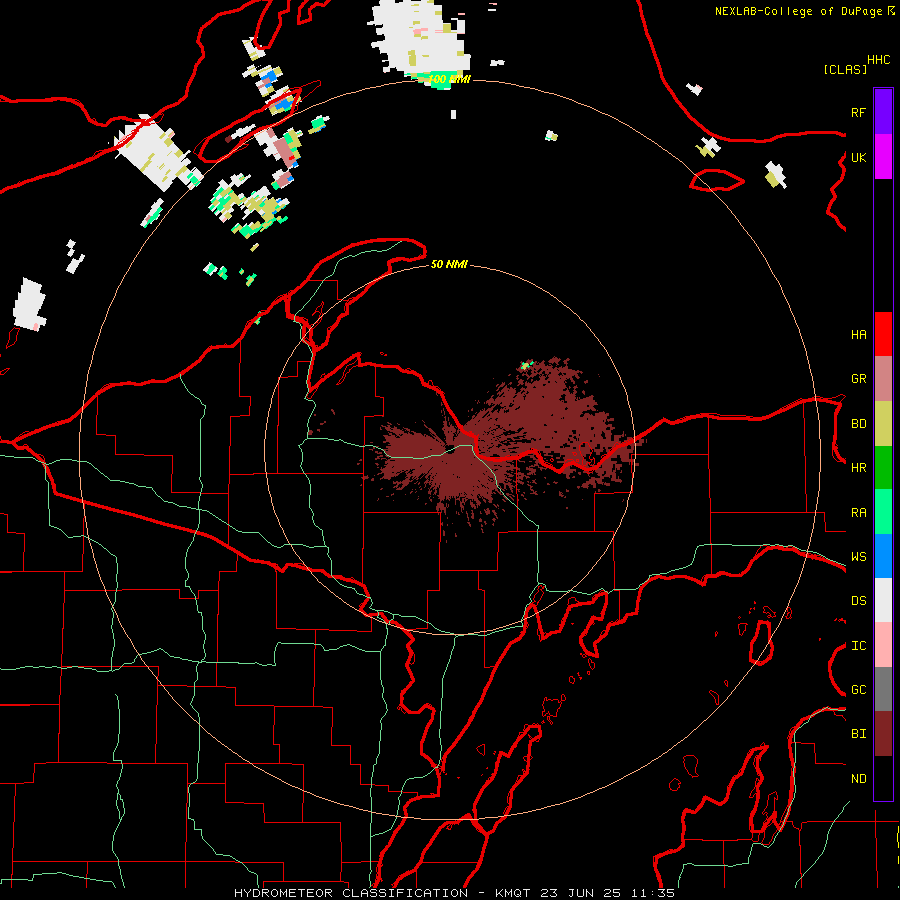Click the KMQT radar site identifier
The image size is (900, 900).
tap(513, 893)
